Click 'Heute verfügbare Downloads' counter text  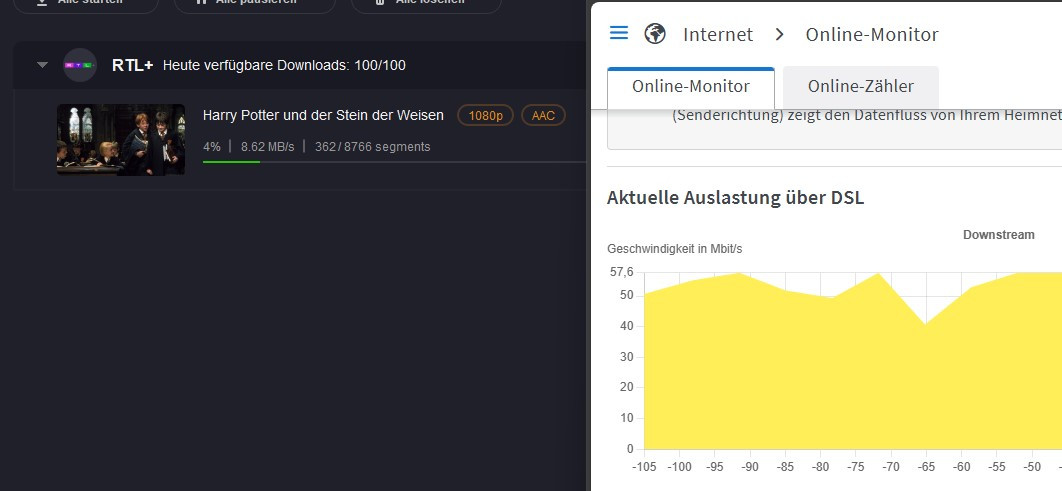(x=284, y=66)
